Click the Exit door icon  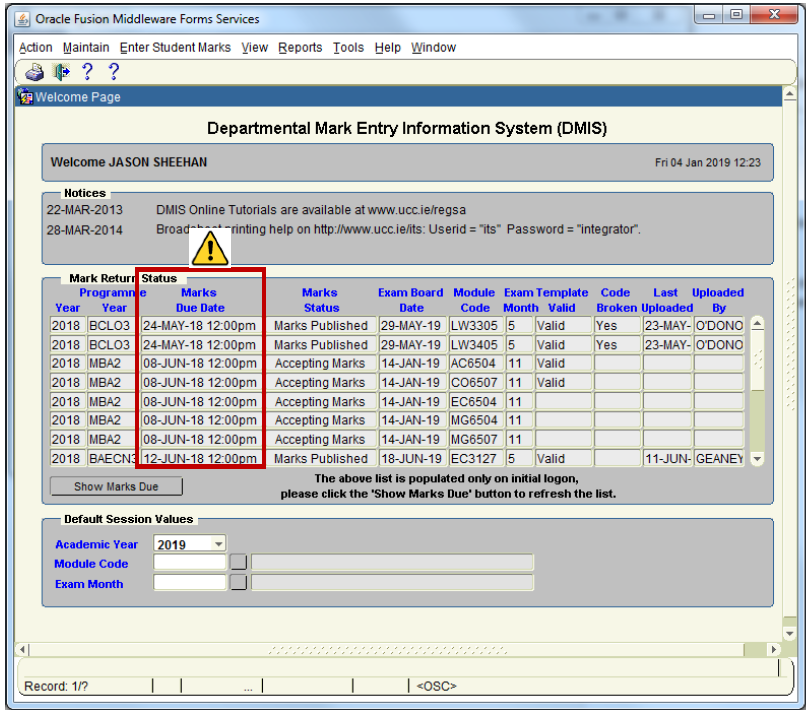point(62,72)
